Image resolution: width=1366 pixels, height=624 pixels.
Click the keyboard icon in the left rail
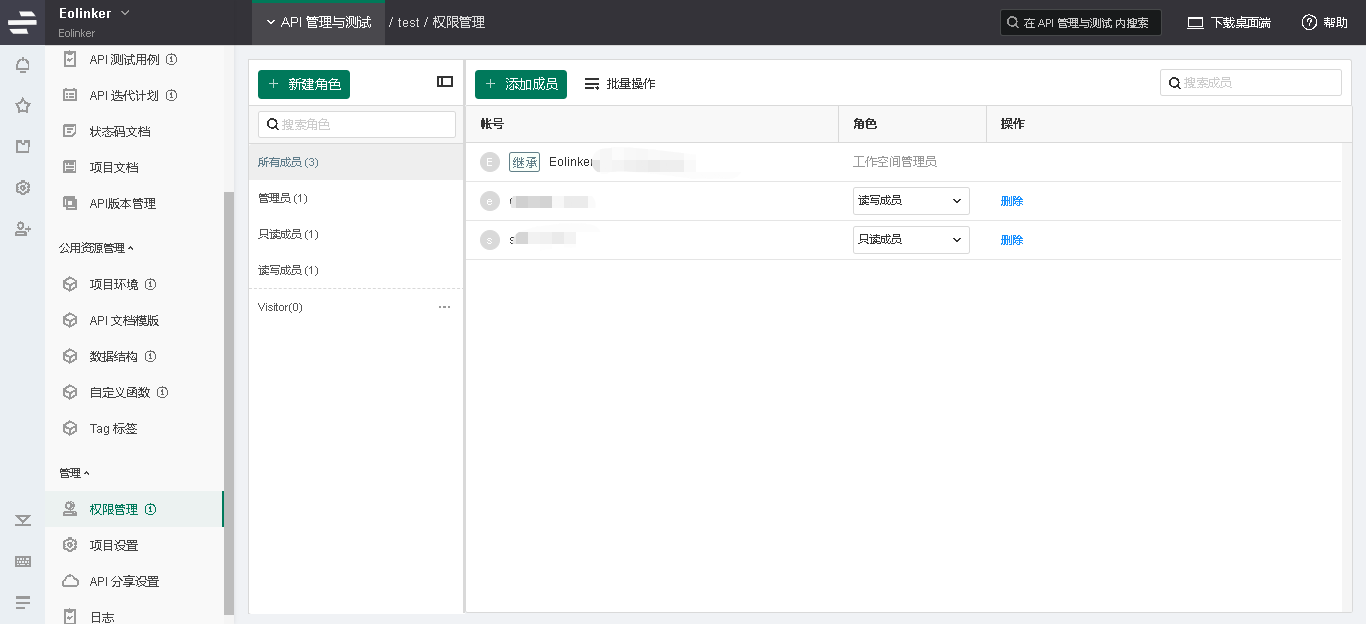pyautogui.click(x=22, y=562)
